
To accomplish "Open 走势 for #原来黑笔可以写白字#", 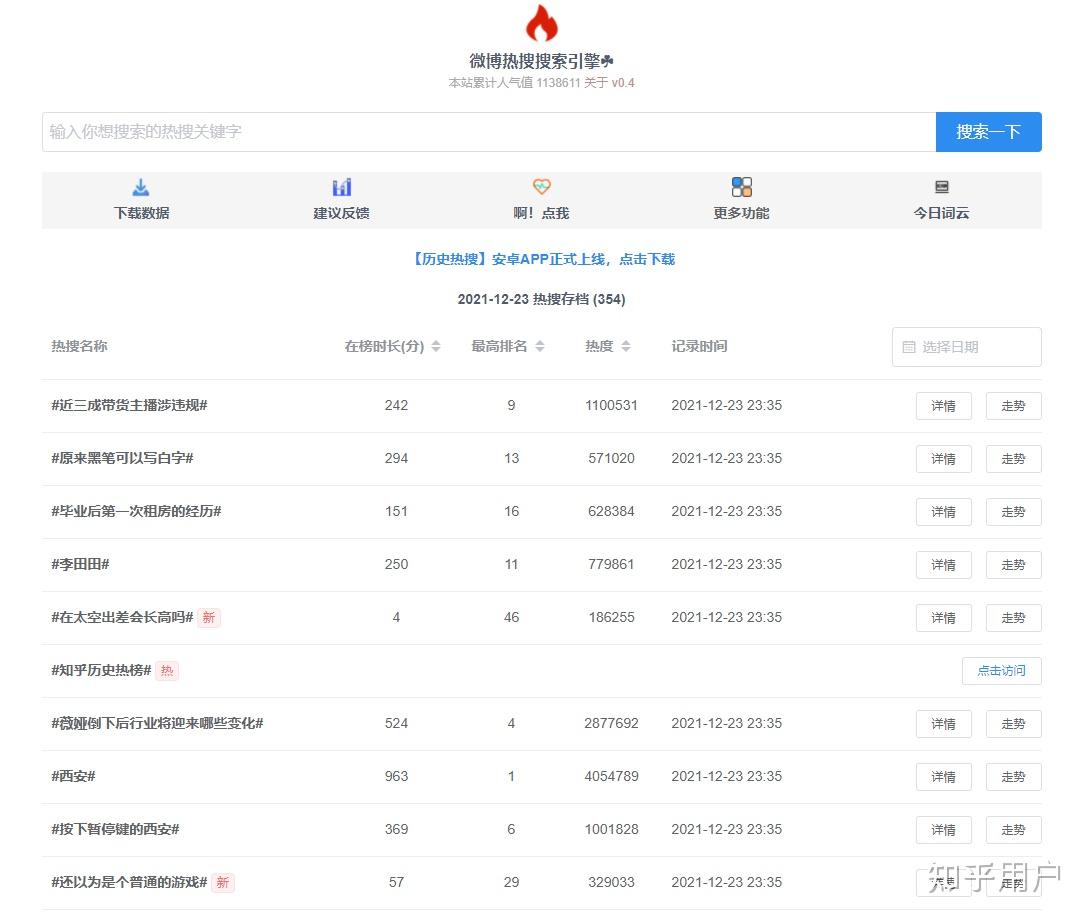I will coord(1013,459).
